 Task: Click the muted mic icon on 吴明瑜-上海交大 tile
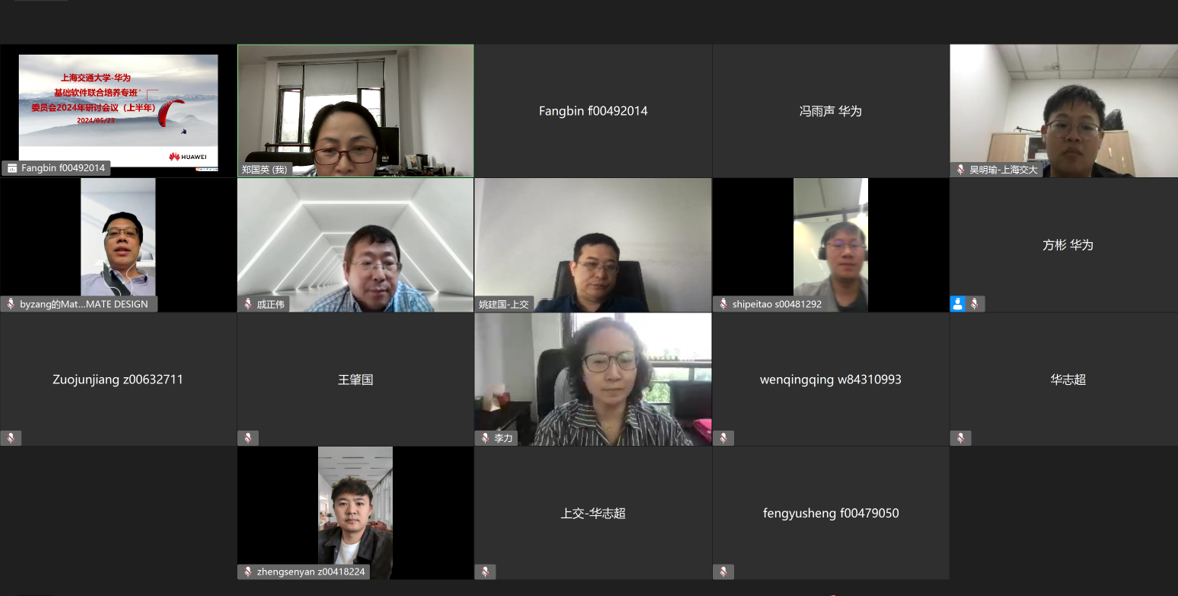click(x=960, y=170)
